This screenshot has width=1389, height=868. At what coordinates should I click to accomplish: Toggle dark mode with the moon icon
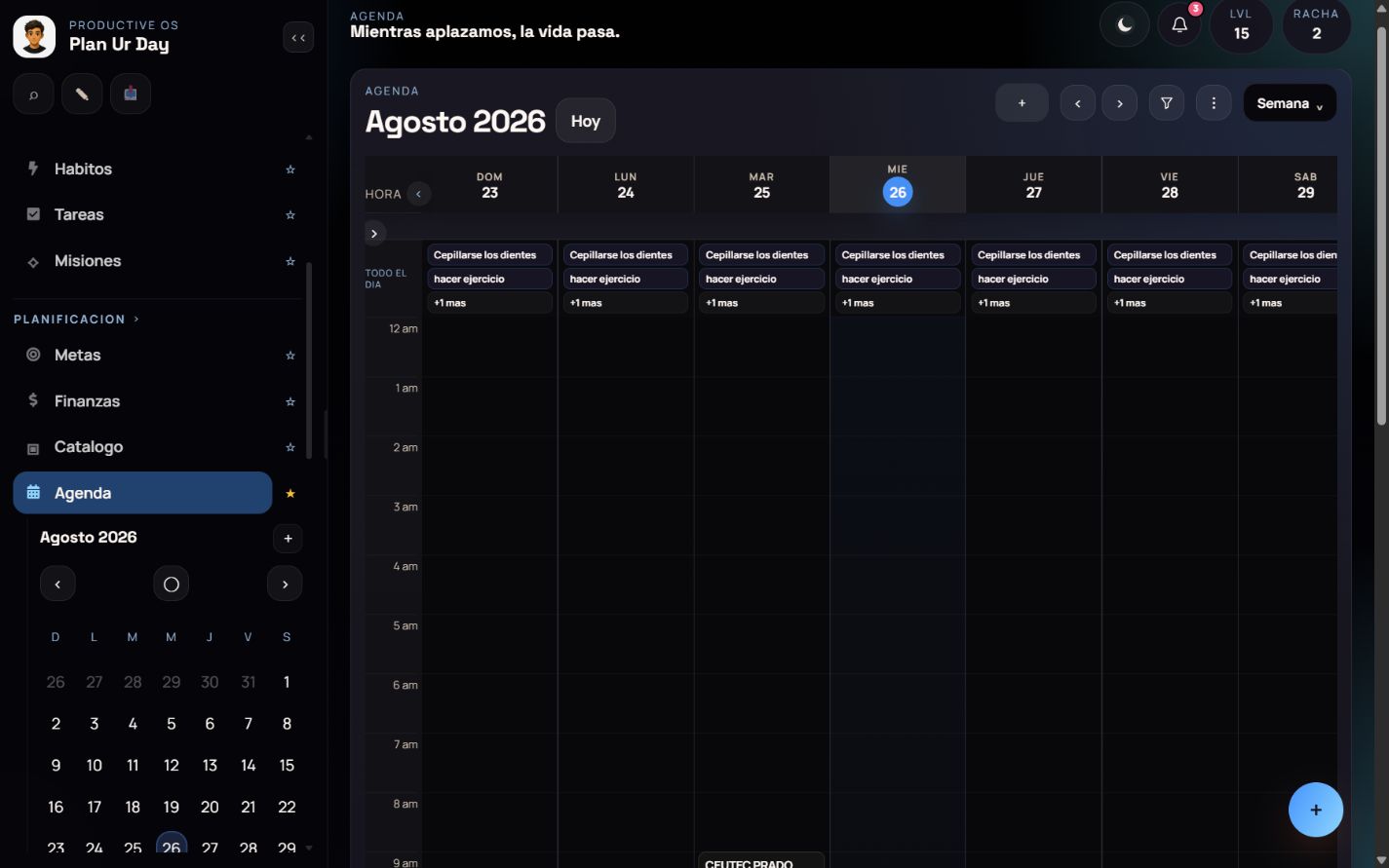click(x=1125, y=25)
